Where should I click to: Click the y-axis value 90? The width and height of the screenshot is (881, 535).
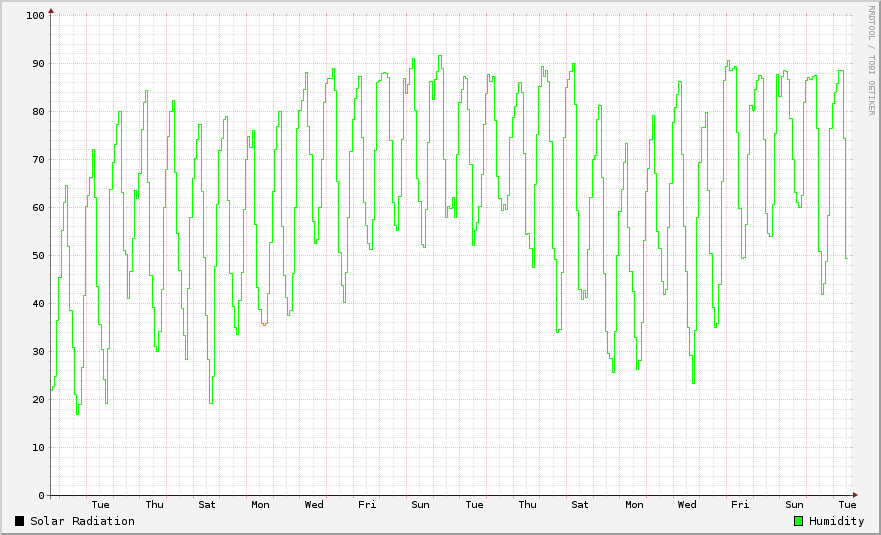pyautogui.click(x=38, y=64)
